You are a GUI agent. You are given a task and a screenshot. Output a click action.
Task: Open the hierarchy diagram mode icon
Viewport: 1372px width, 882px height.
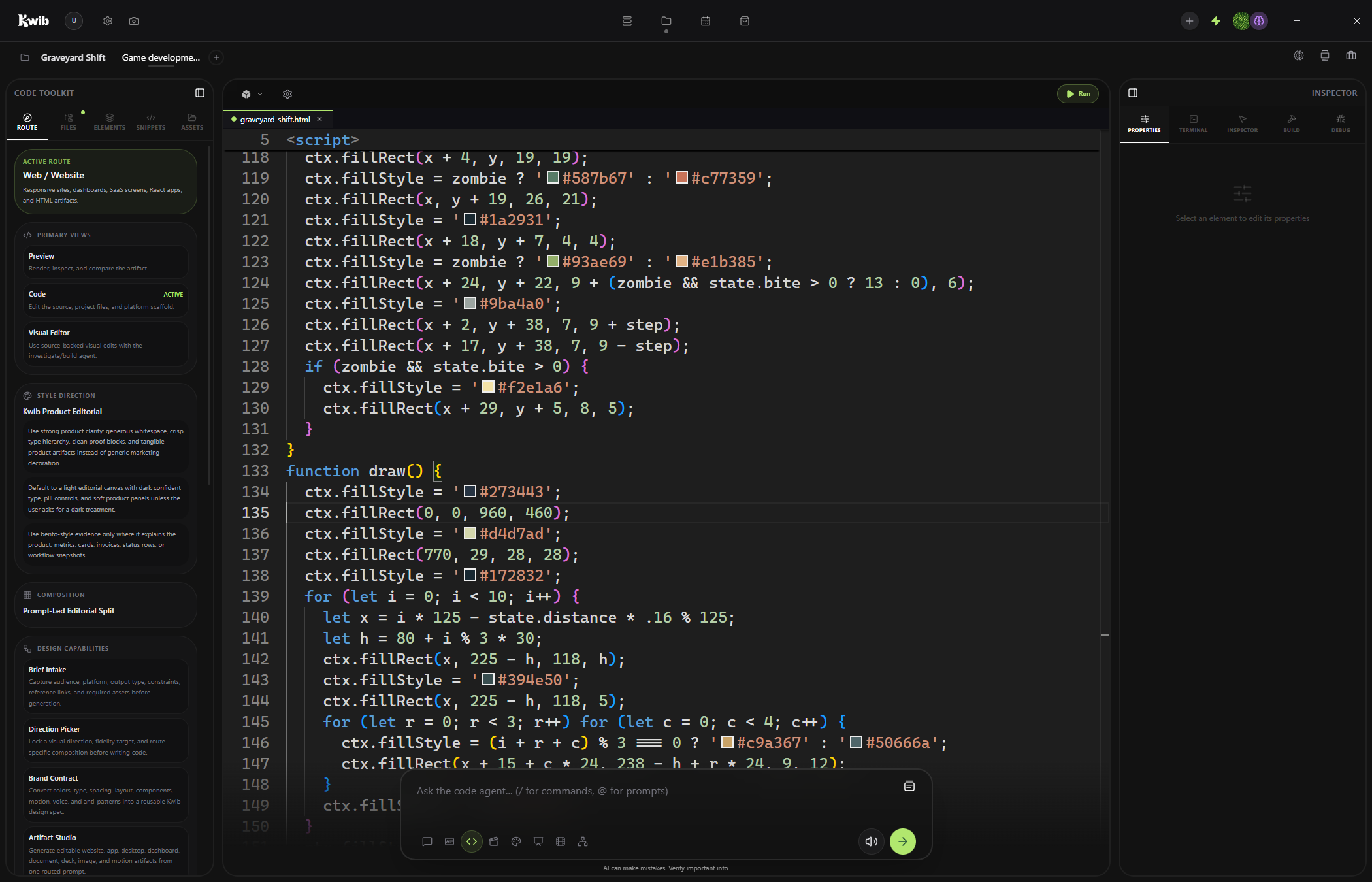[x=583, y=841]
